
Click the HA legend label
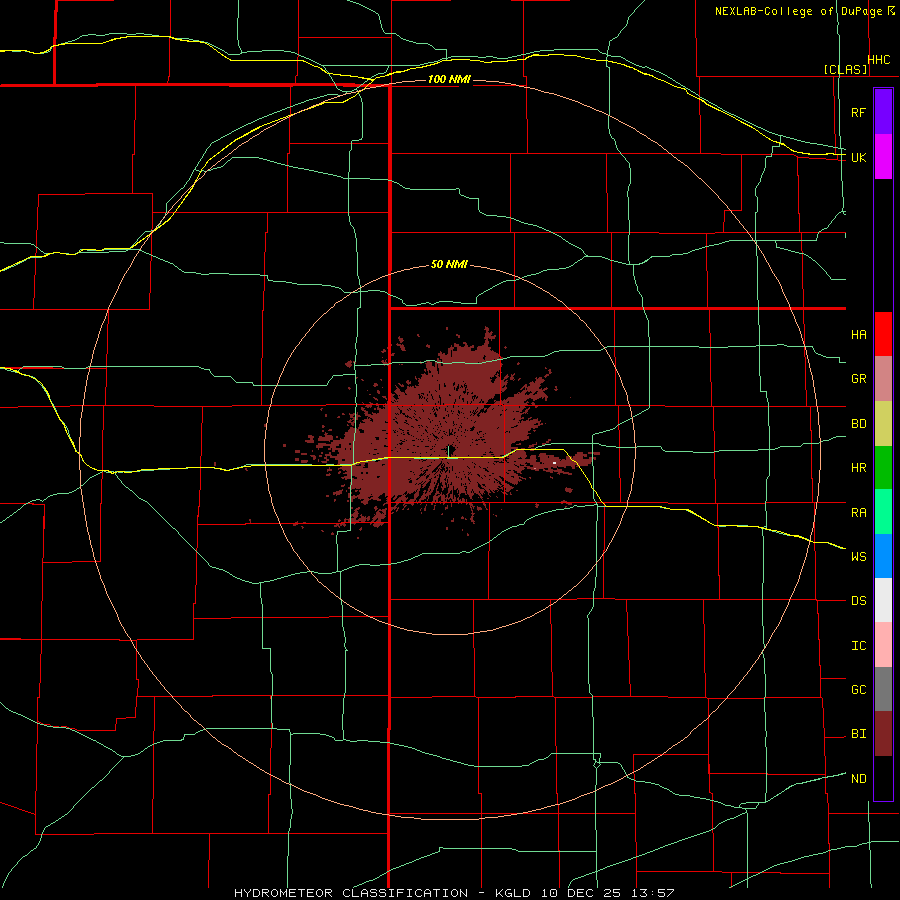point(858,335)
